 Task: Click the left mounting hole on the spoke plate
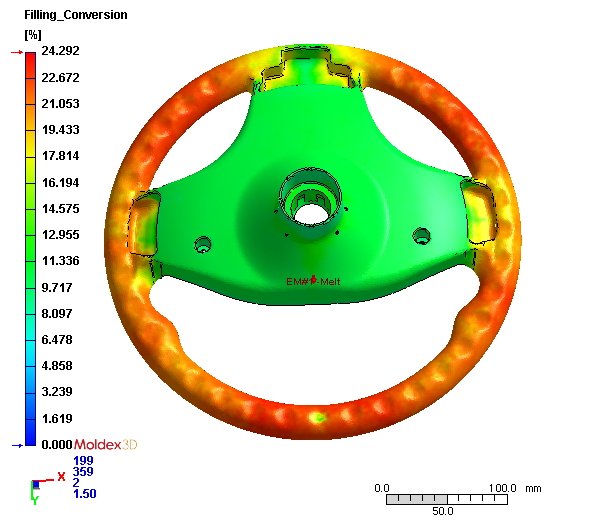(x=203, y=244)
